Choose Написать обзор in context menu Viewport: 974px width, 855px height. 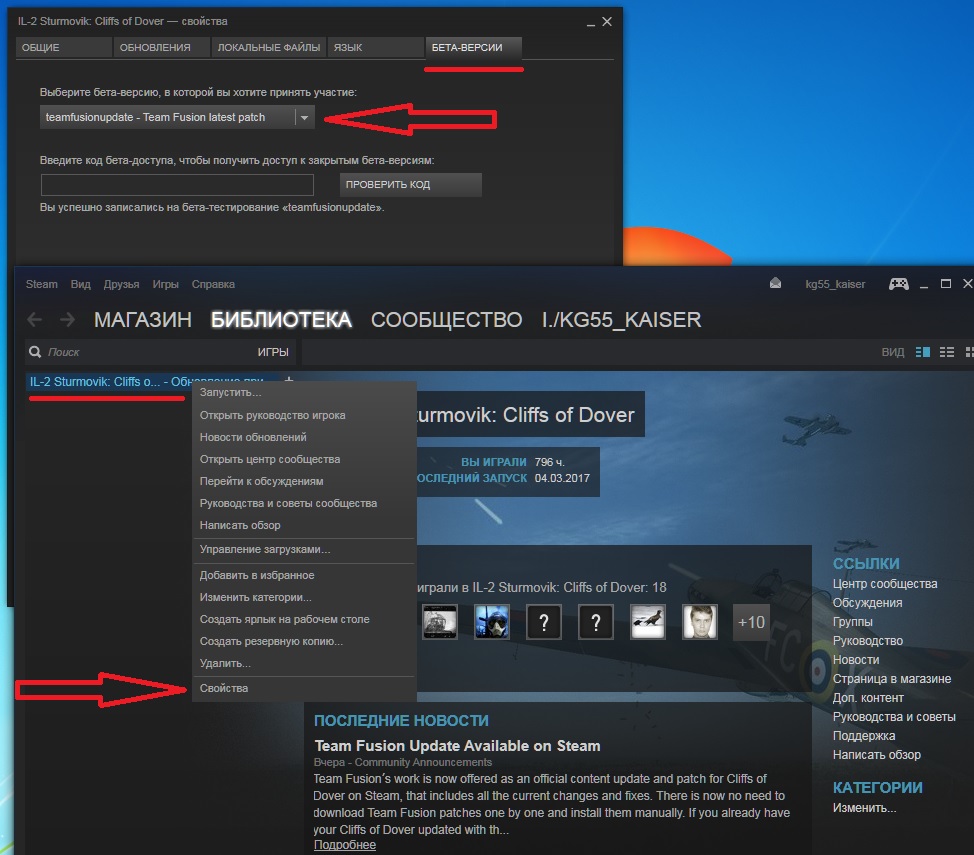pyautogui.click(x=304, y=525)
